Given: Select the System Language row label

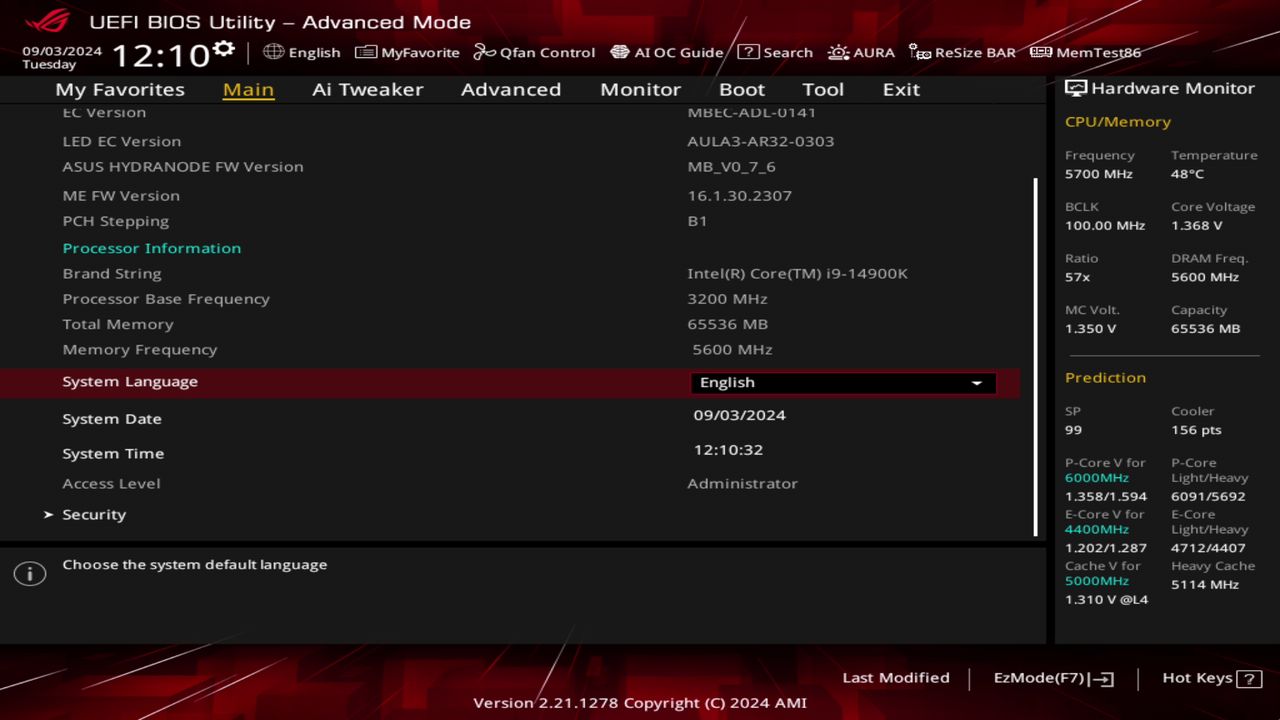Looking at the screenshot, I should (130, 381).
